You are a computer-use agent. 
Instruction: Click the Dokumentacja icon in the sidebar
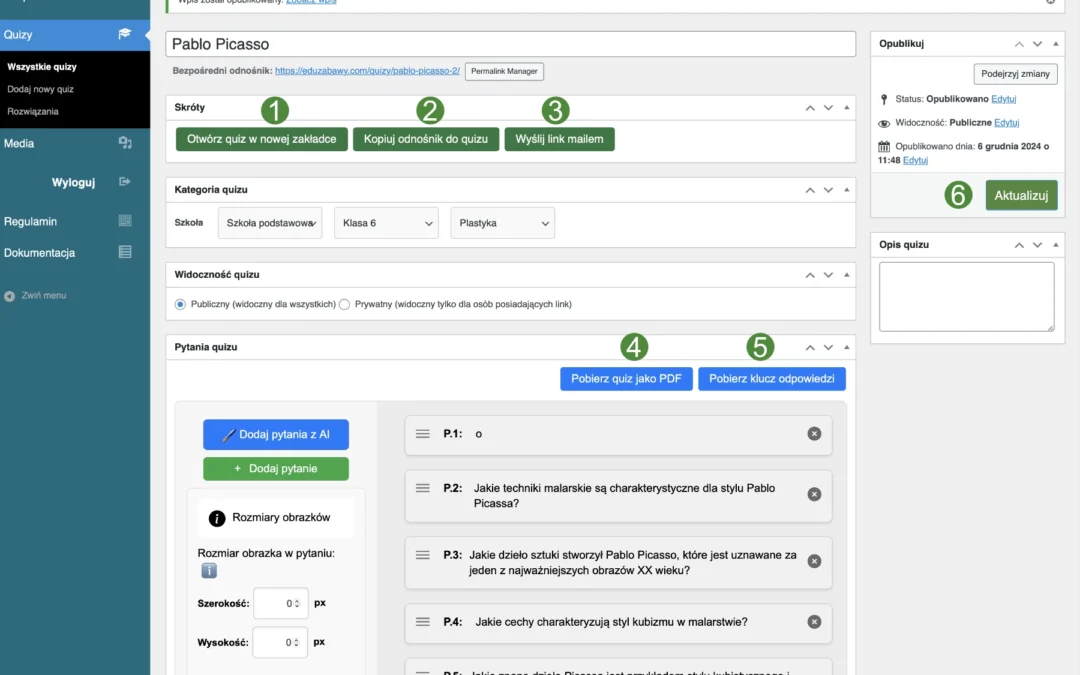(x=125, y=253)
